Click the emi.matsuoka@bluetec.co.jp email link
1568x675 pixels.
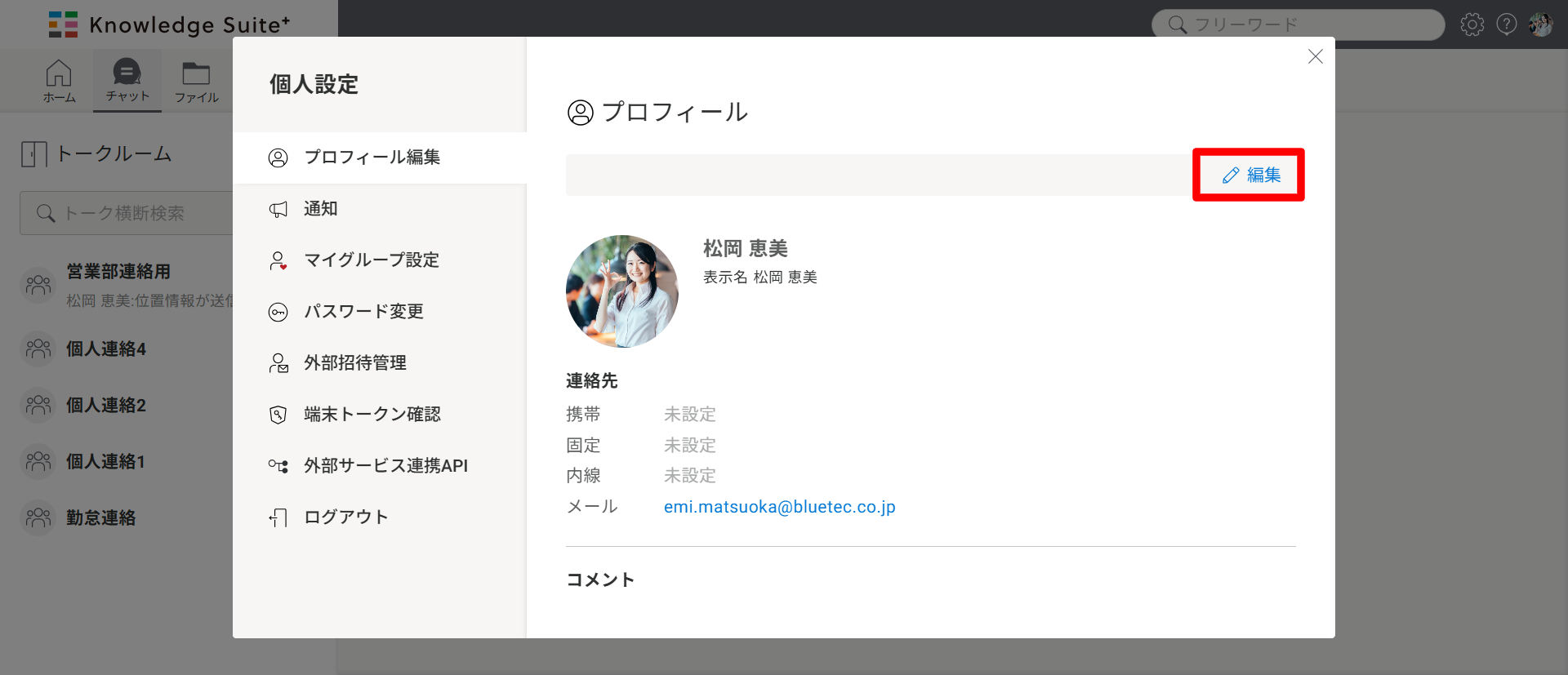(x=779, y=507)
